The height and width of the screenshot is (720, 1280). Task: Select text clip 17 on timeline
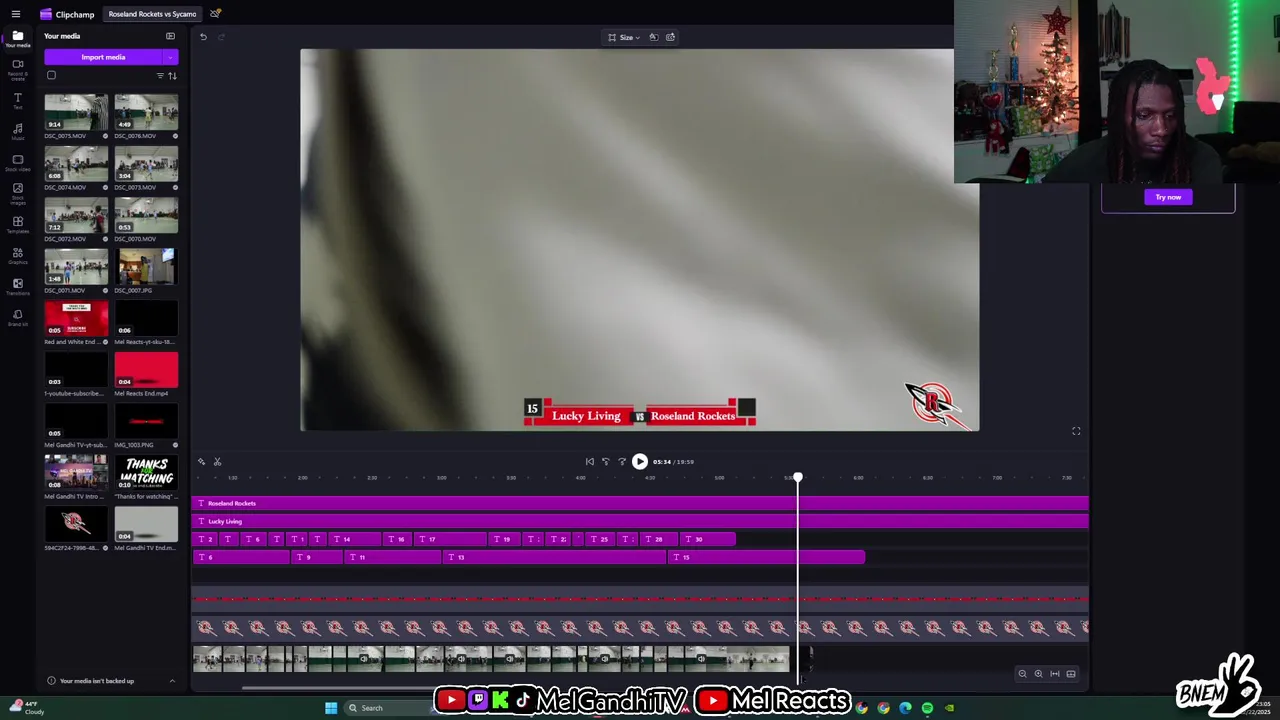point(450,539)
